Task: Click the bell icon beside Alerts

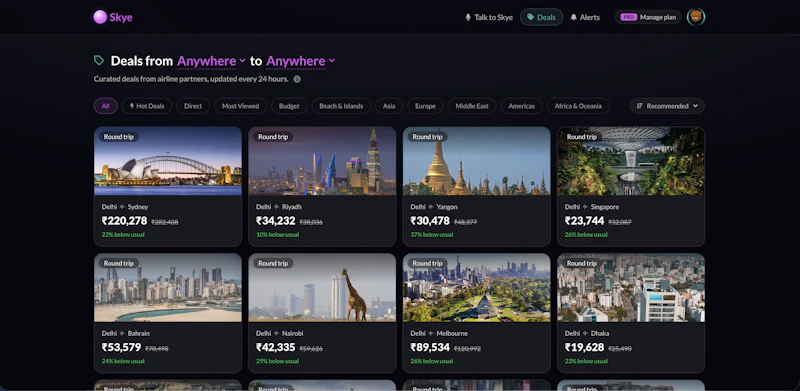Action: point(573,17)
